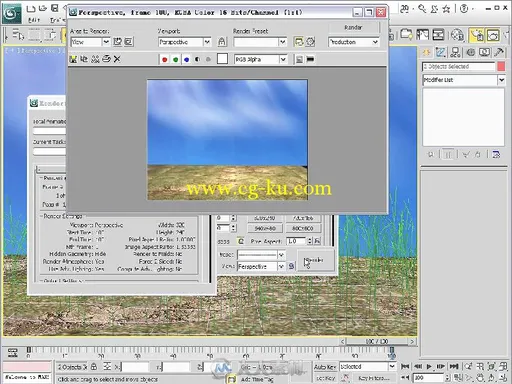
Task: Toggle the Auto Key button
Action: [325, 367]
